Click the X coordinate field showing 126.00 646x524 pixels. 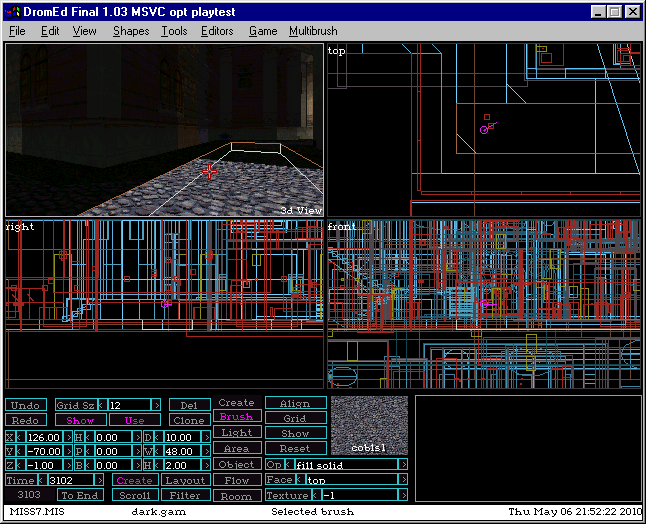coord(40,437)
